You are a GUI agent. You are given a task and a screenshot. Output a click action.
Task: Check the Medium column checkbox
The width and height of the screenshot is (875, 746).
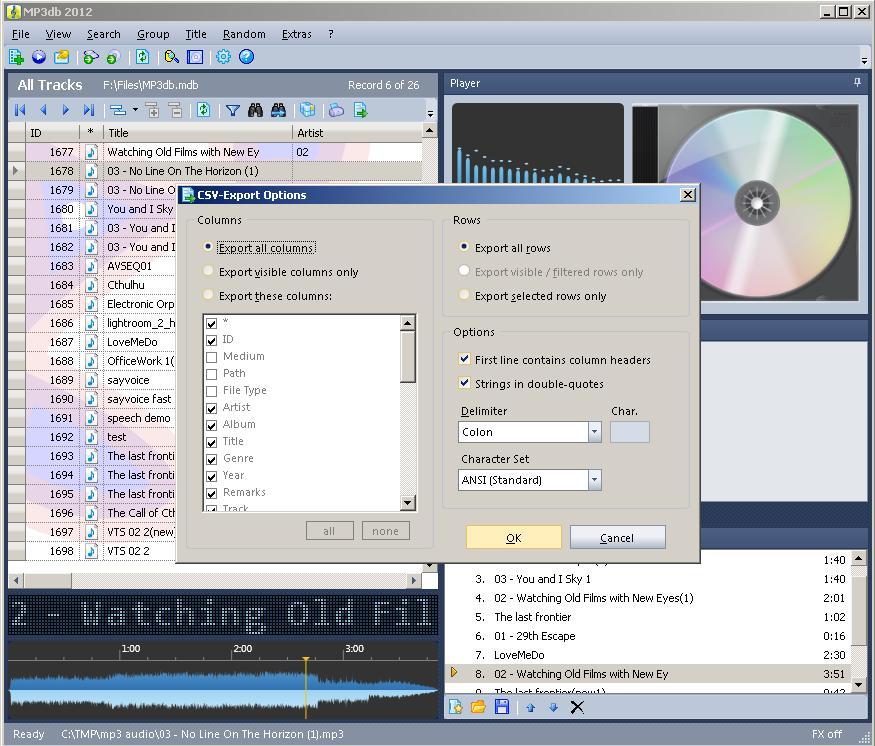coord(211,357)
